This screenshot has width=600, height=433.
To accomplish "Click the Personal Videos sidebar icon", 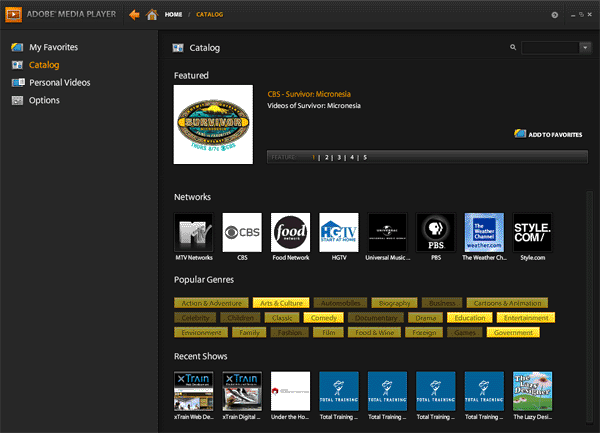I will [18, 83].
